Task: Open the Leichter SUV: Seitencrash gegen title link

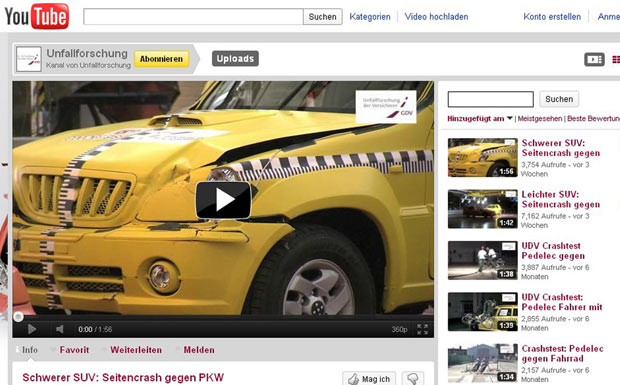Action: pos(561,199)
